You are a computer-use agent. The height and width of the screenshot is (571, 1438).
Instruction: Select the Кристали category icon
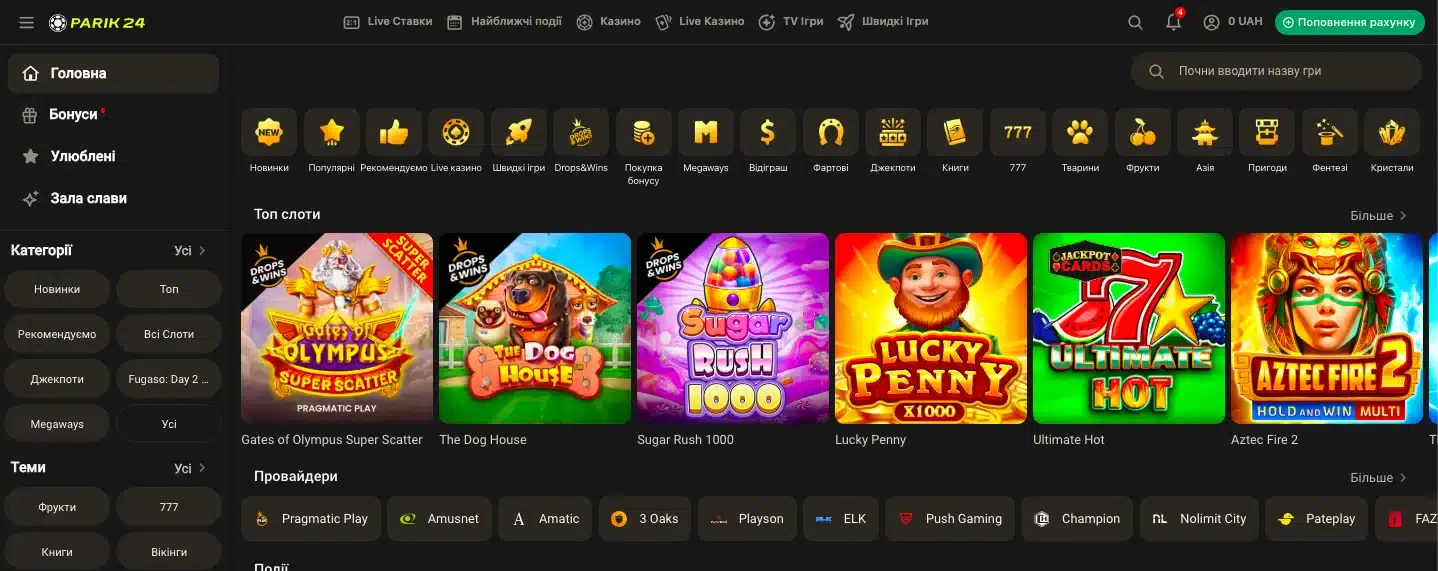(1392, 132)
